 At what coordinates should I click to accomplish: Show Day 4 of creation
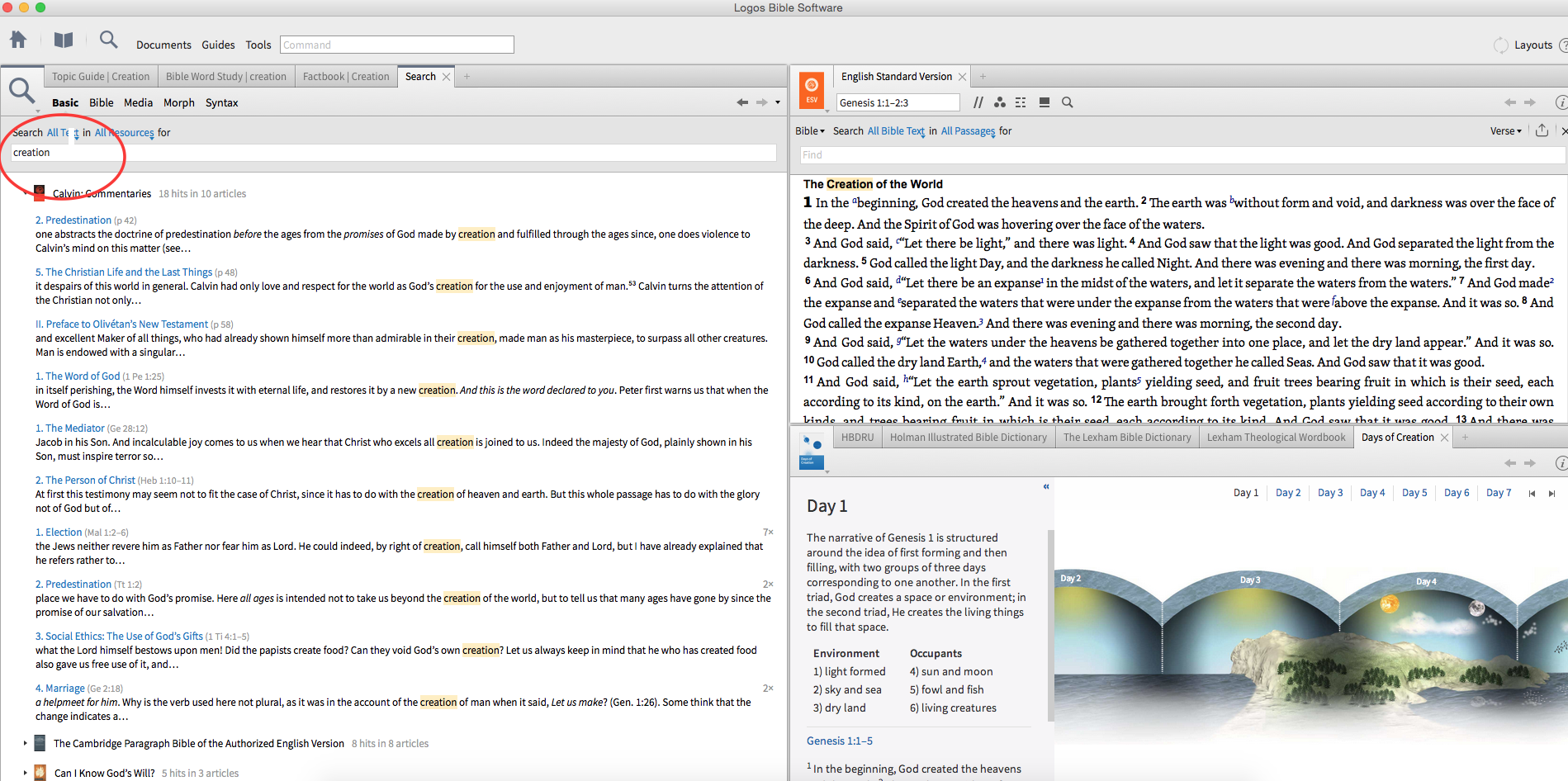click(x=1372, y=493)
